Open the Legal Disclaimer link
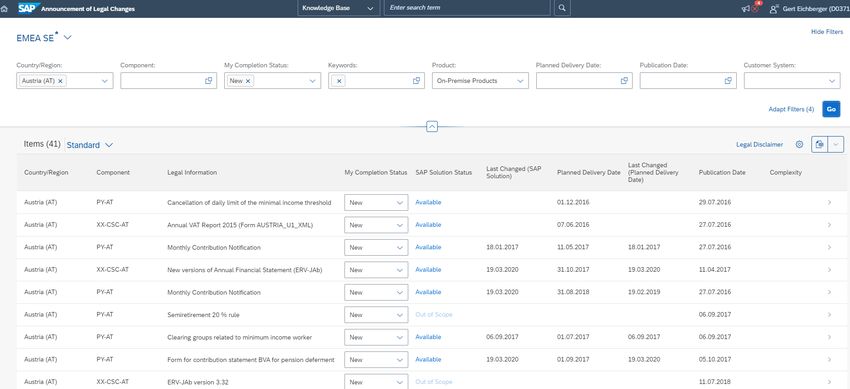 pyautogui.click(x=759, y=145)
